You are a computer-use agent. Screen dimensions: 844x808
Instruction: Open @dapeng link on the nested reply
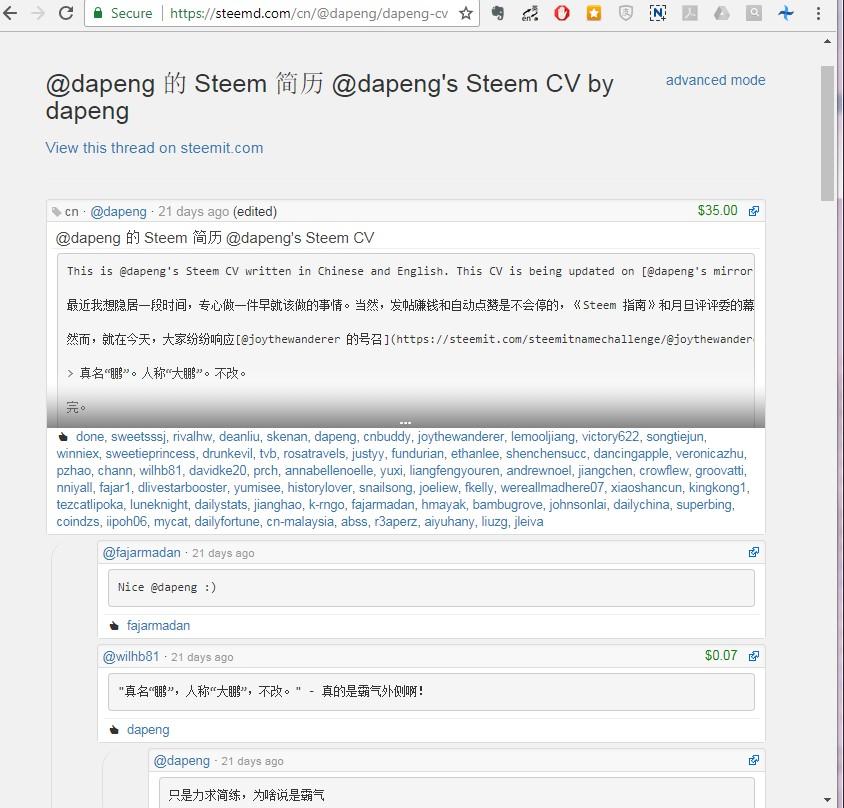point(182,761)
